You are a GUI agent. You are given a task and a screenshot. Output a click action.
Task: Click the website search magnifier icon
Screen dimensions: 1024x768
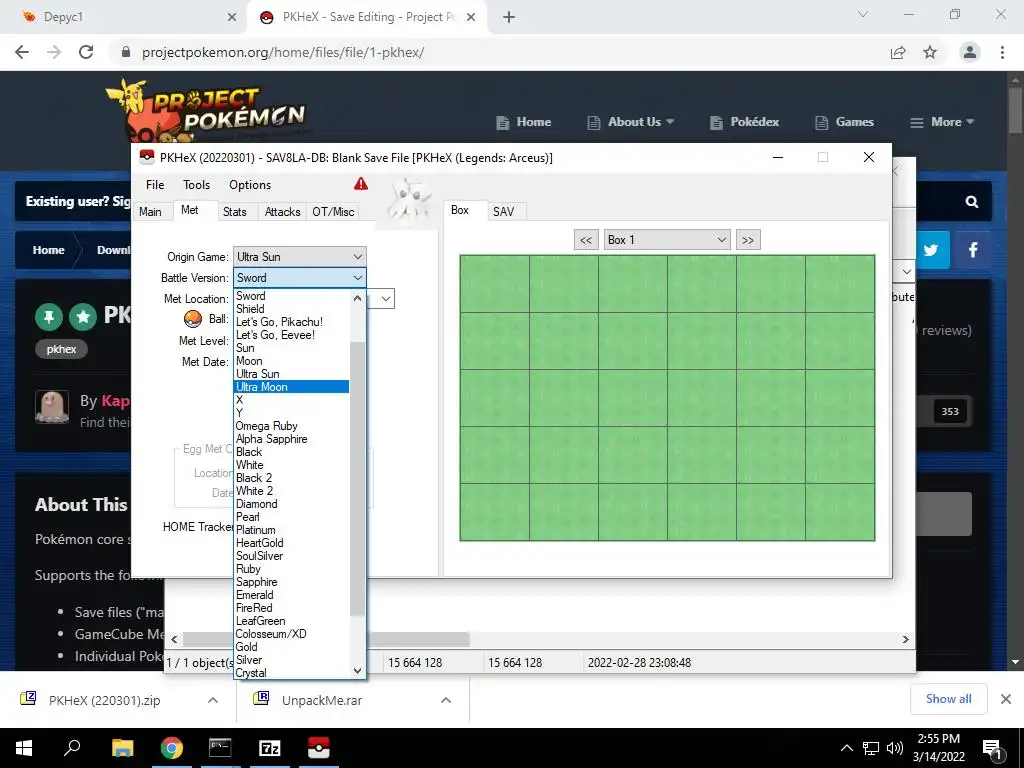pos(972,202)
